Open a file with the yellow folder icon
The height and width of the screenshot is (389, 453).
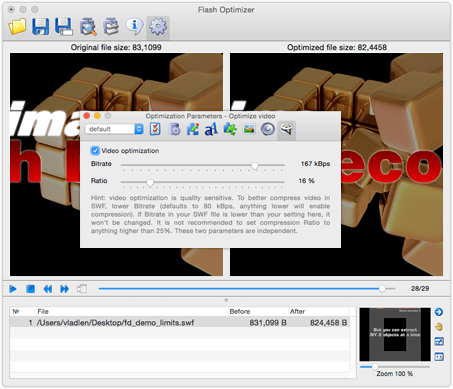coord(17,27)
